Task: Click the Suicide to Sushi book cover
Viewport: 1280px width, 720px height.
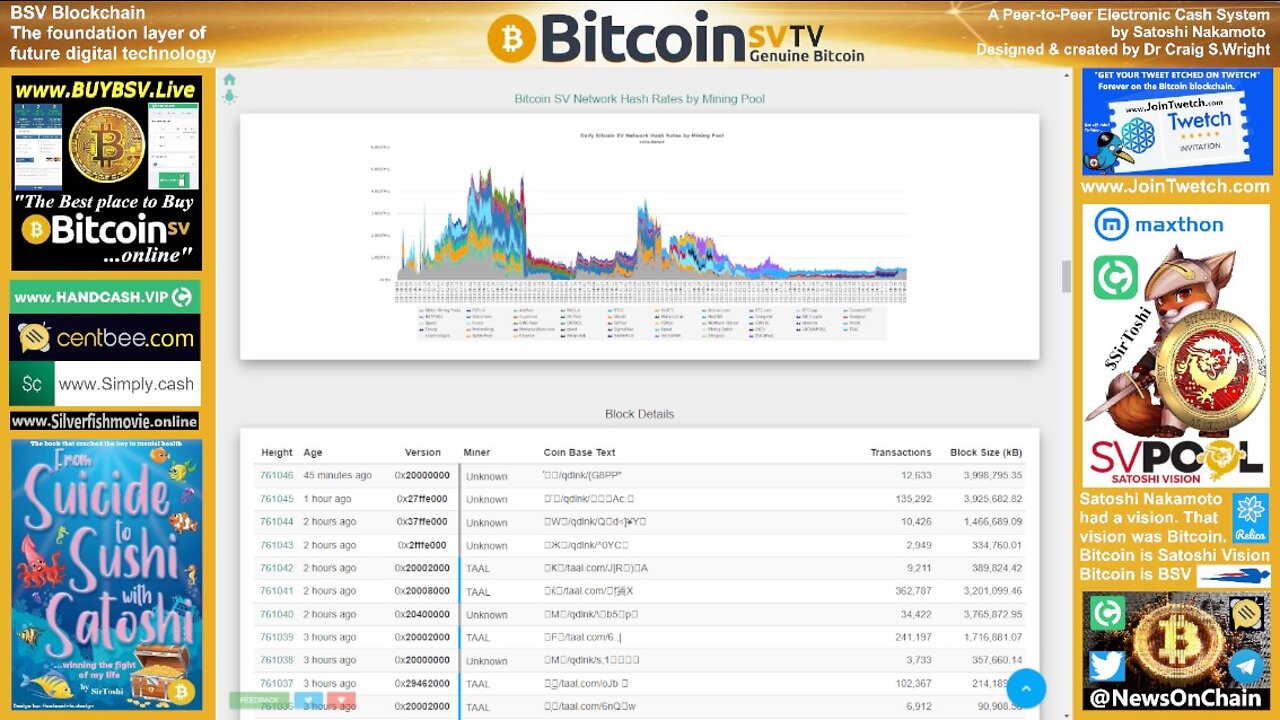Action: [106, 574]
